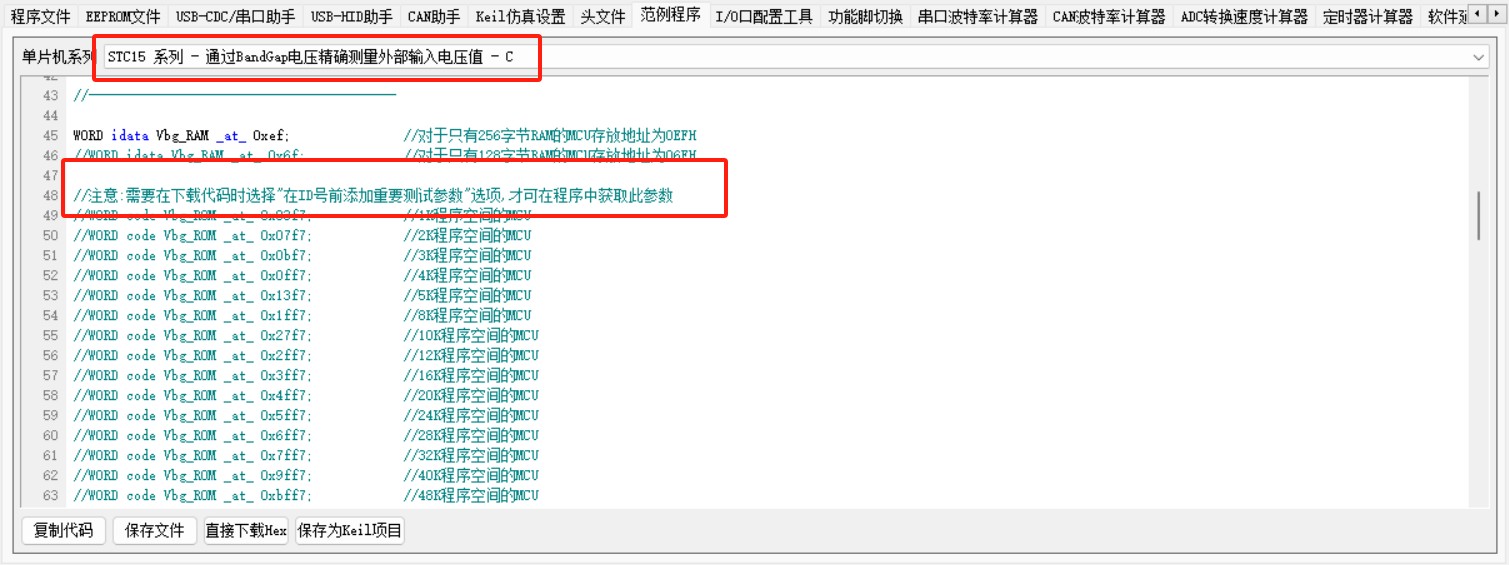
Task: Click the 复制代码 button
Action: tap(63, 530)
